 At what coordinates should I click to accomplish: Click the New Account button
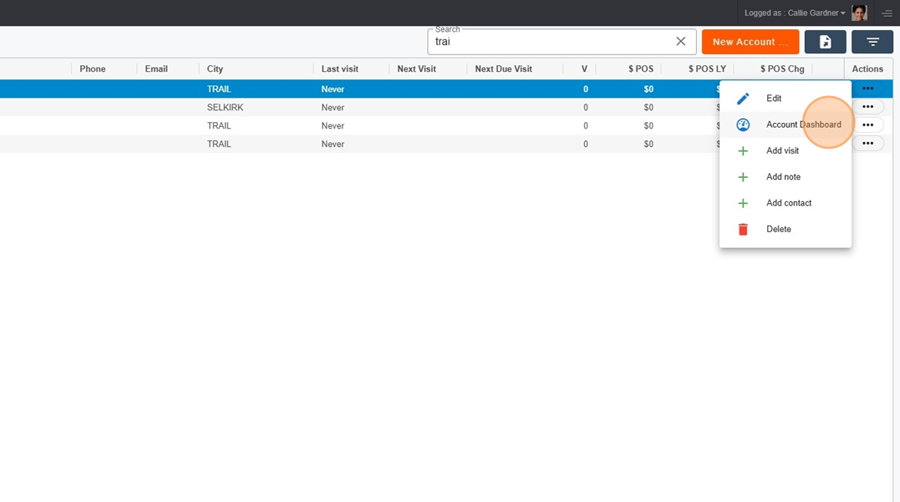(x=750, y=42)
